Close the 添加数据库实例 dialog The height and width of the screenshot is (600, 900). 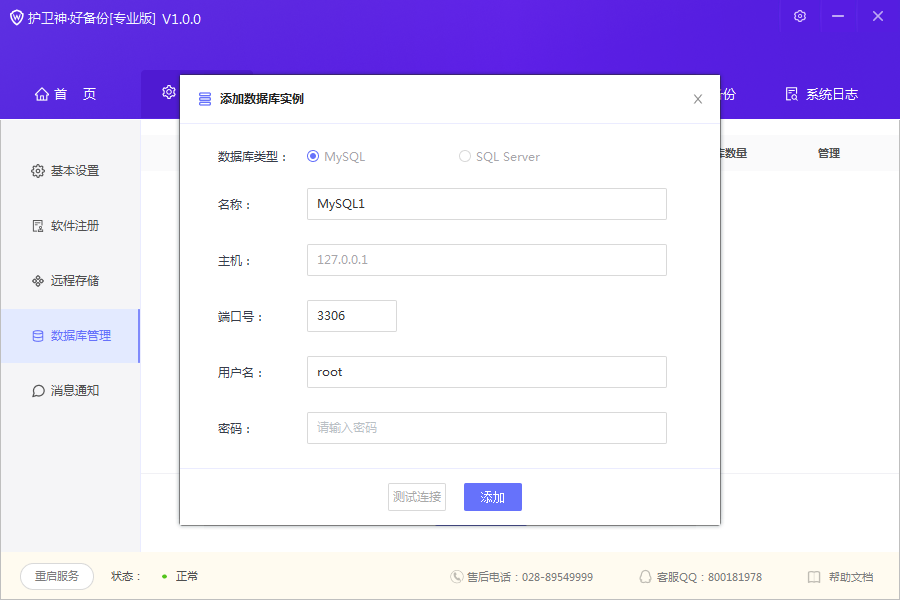coord(697,99)
